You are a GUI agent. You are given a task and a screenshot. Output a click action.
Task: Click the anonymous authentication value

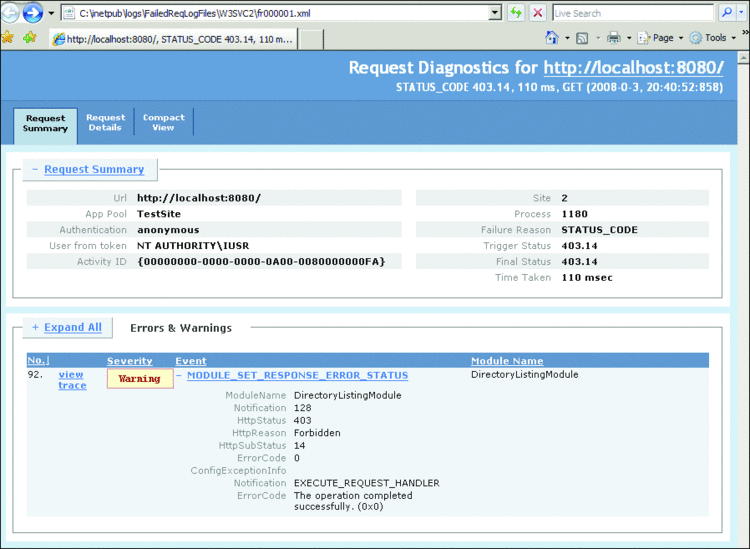[x=168, y=230]
